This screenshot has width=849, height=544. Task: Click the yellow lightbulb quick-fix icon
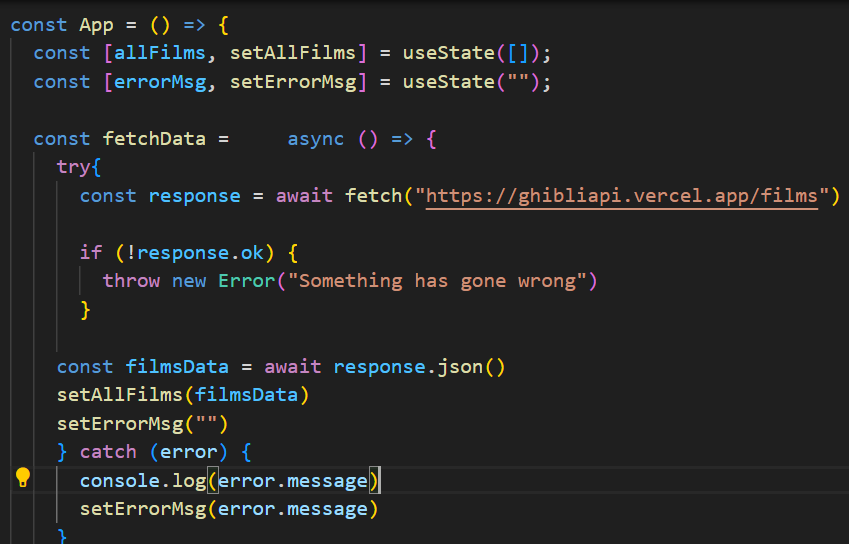click(23, 477)
